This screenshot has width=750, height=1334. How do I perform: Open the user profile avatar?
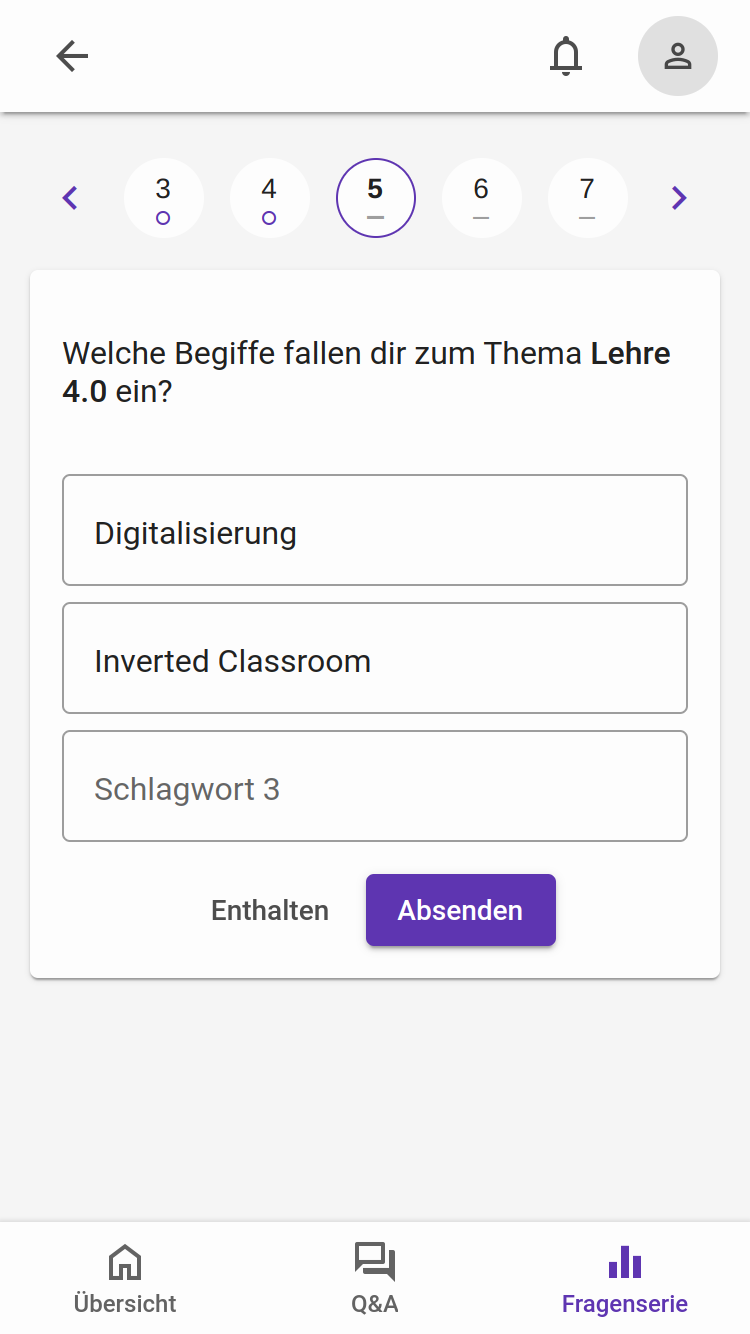click(x=678, y=56)
